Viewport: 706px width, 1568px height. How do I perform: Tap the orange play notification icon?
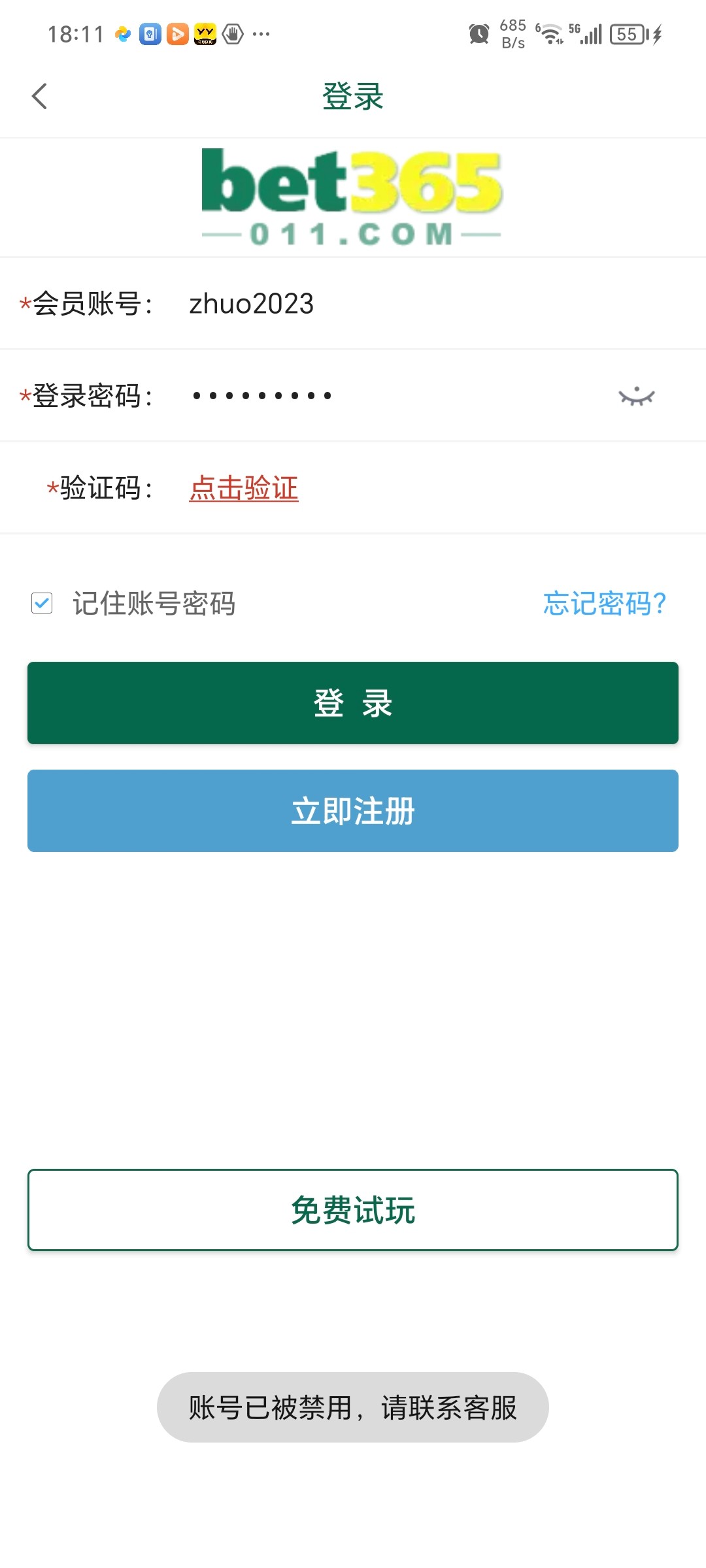point(177,33)
